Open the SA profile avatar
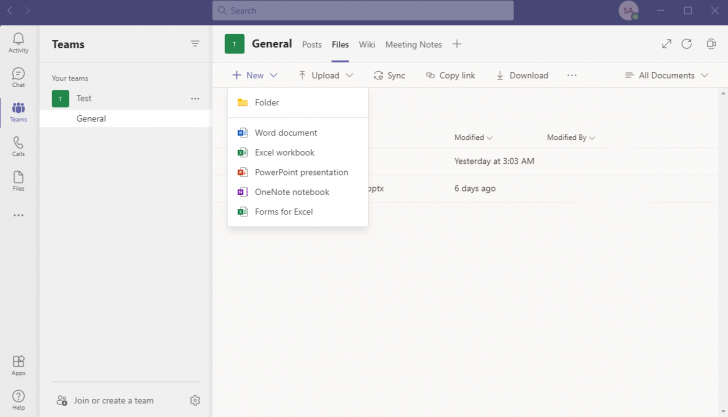 [629, 10]
